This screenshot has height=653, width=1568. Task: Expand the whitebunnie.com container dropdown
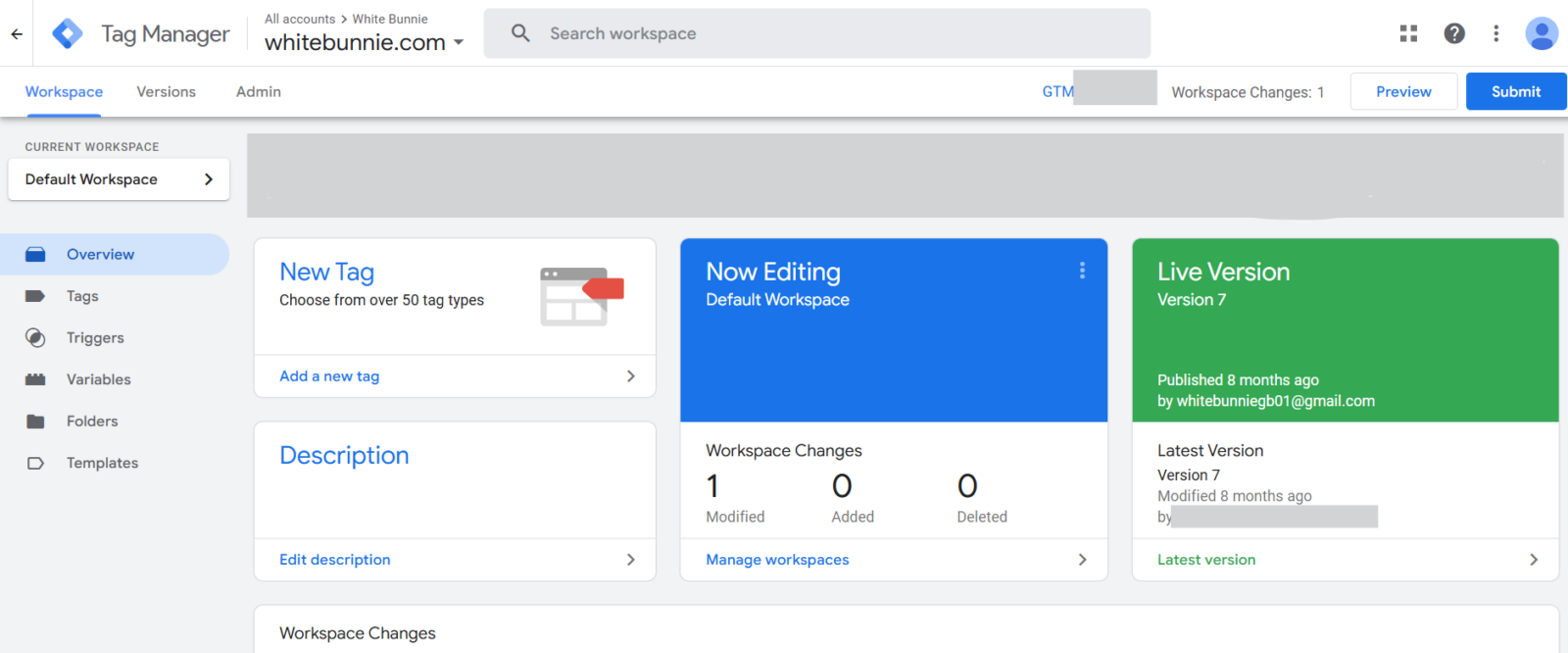(x=459, y=42)
